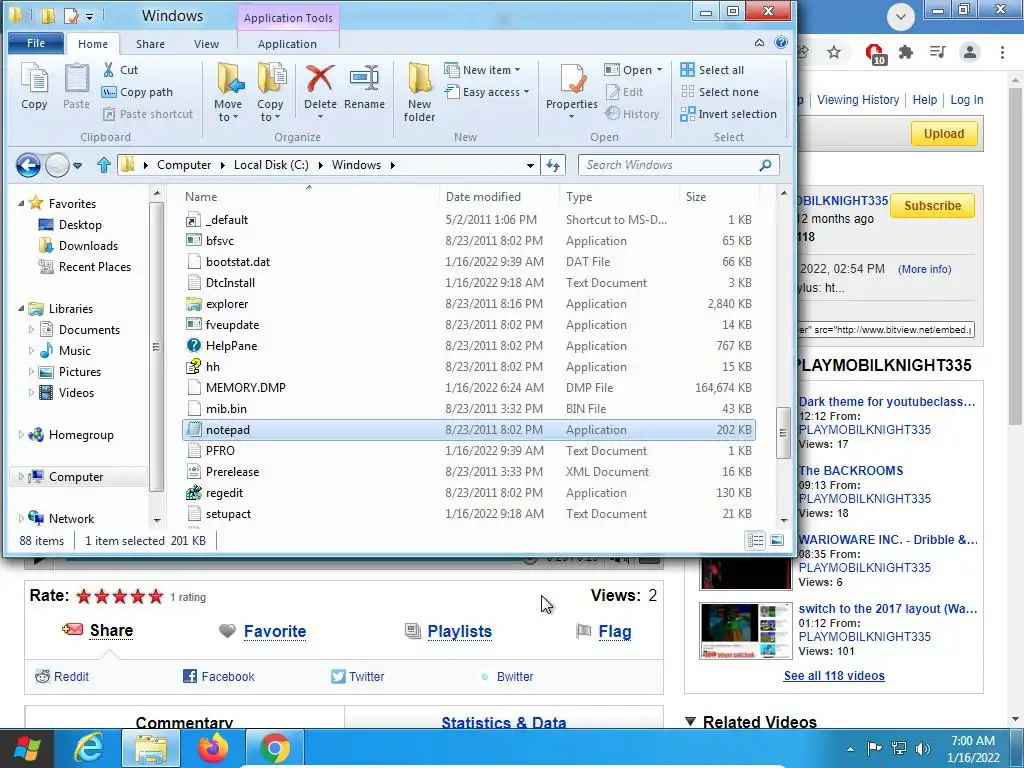This screenshot has height=768, width=1024.
Task: Click Invert selection in the ribbon
Action: [729, 114]
